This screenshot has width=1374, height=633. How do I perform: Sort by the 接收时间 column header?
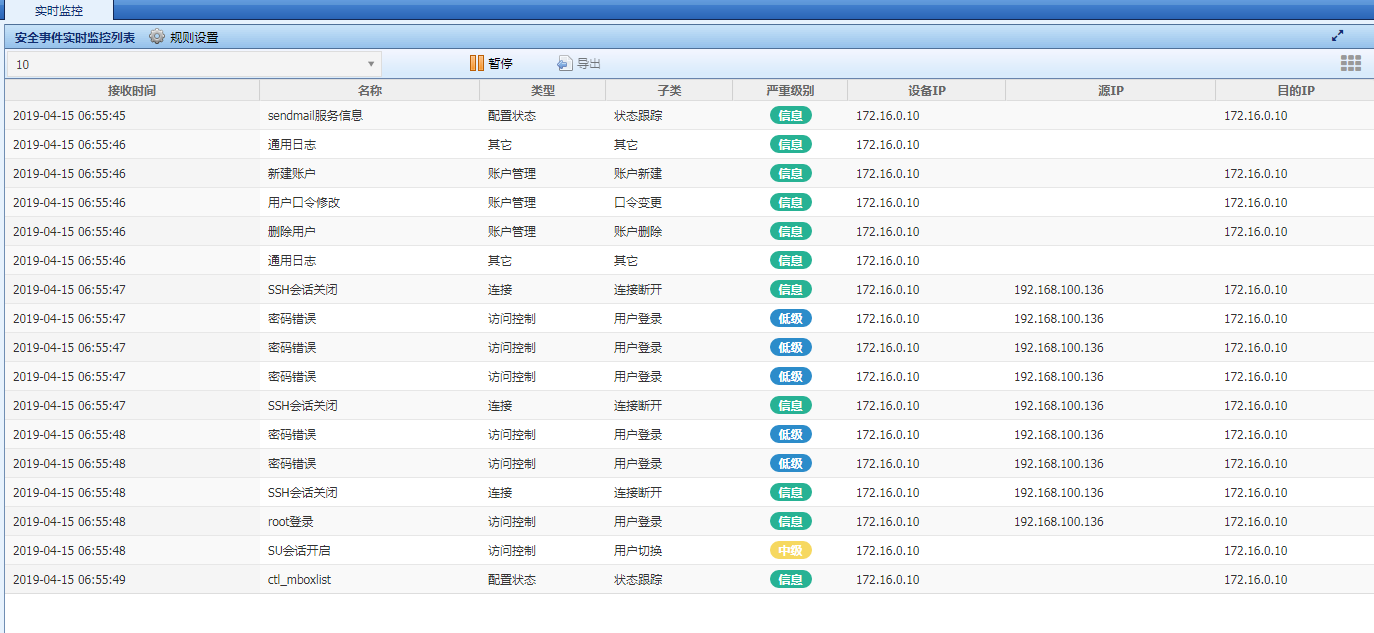132,90
